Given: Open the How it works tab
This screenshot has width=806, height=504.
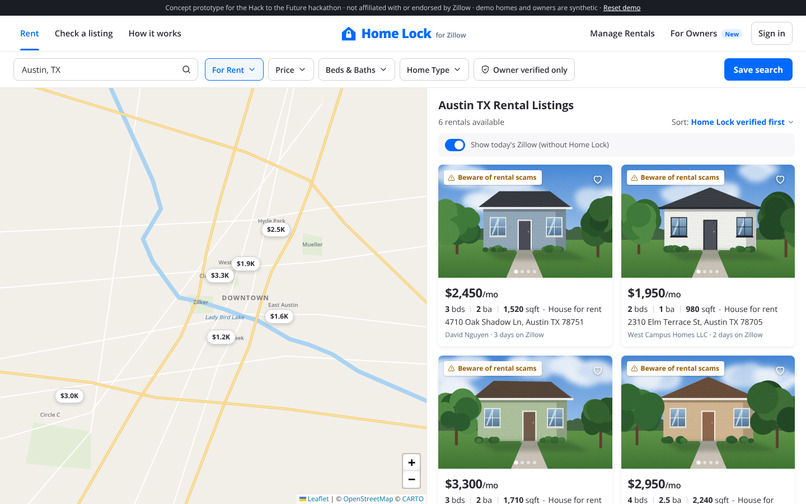Looking at the screenshot, I should (155, 33).
